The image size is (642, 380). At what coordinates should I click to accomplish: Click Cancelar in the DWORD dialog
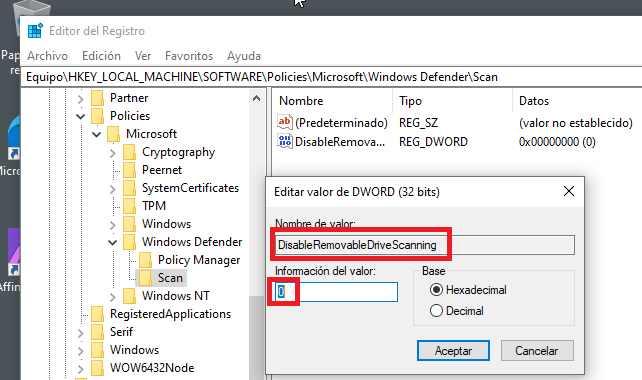(x=537, y=351)
